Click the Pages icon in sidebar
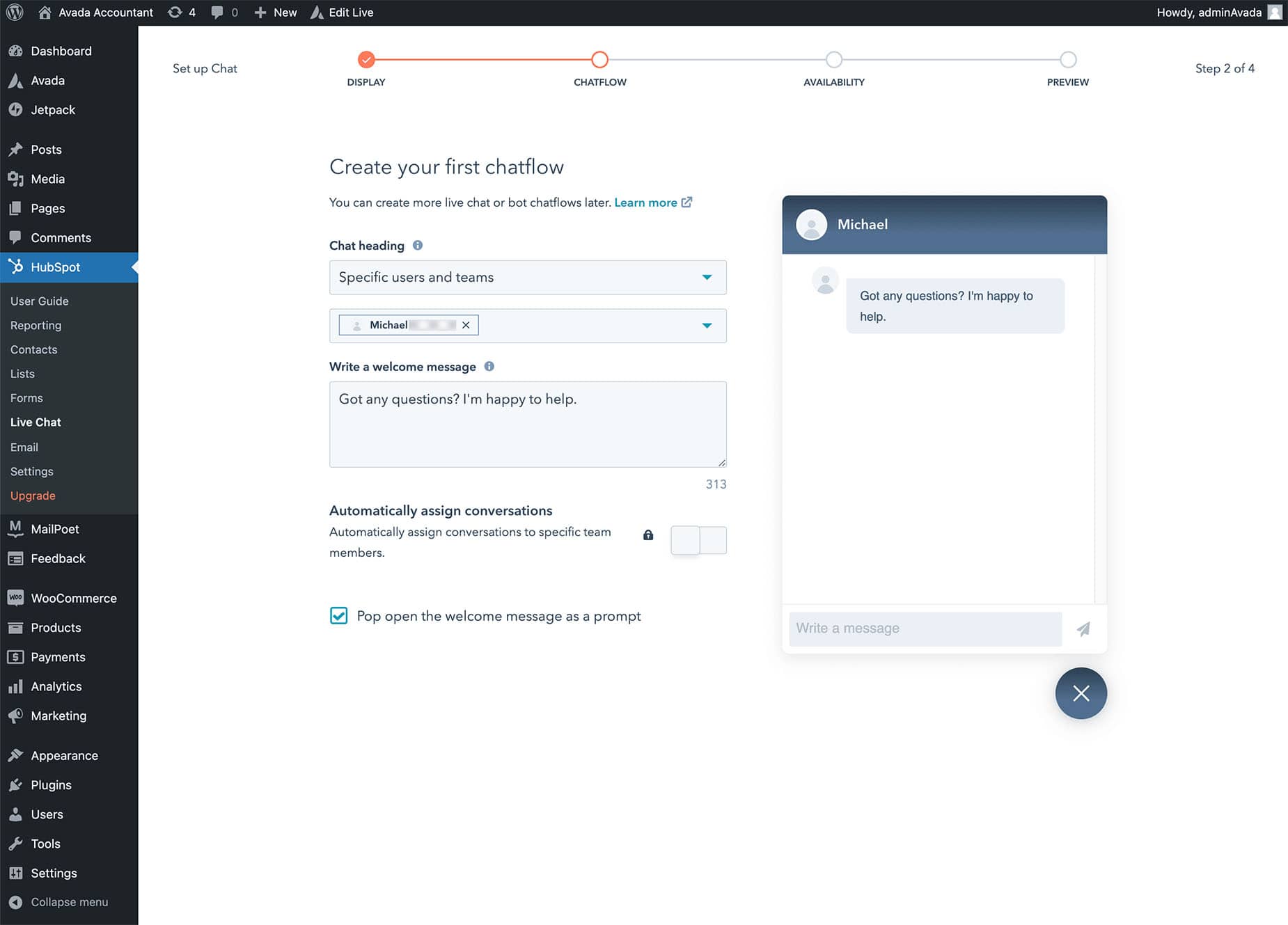Image resolution: width=1288 pixels, height=925 pixels. click(15, 208)
